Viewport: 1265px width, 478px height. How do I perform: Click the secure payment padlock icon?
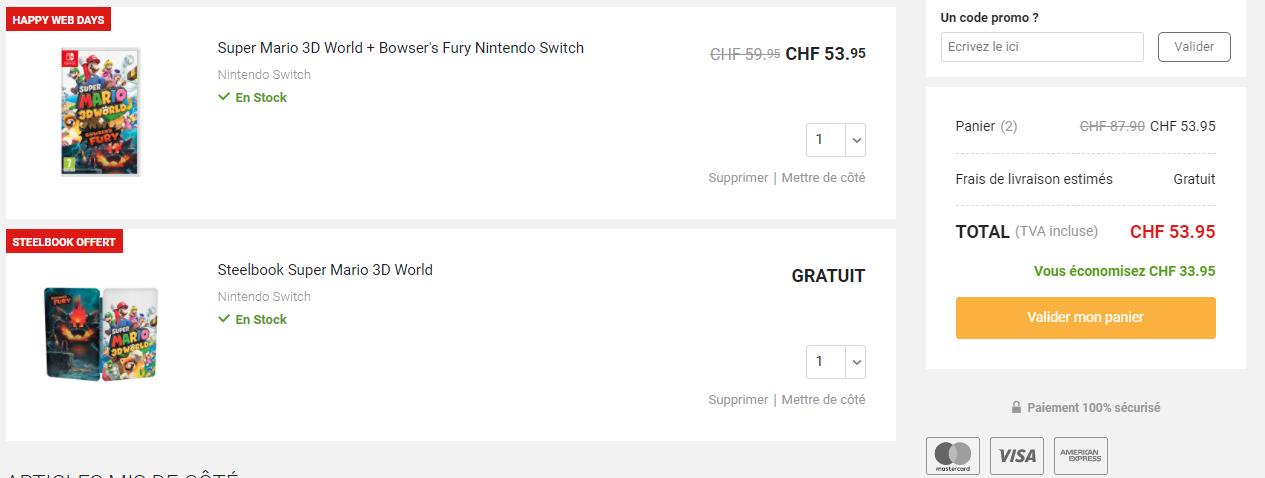coord(1016,408)
